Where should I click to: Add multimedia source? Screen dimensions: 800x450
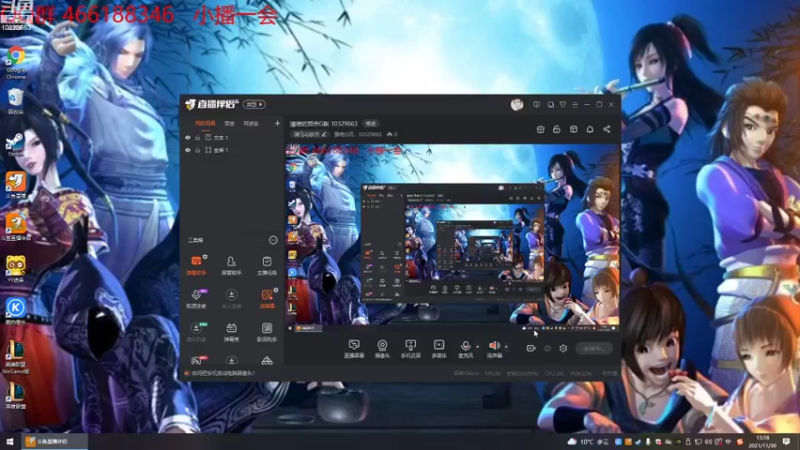point(439,348)
